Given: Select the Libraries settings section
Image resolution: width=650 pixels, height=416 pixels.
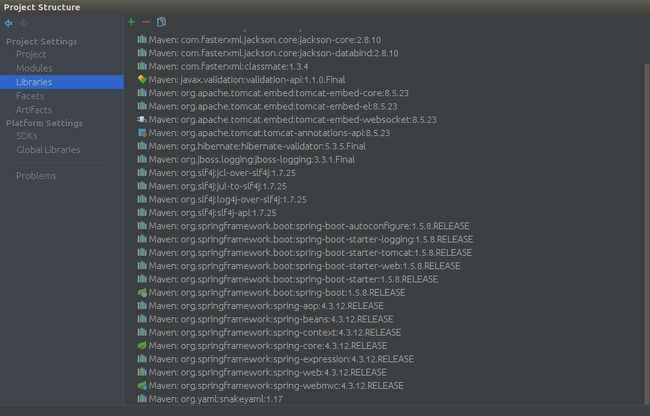Looking at the screenshot, I should tap(62, 82).
